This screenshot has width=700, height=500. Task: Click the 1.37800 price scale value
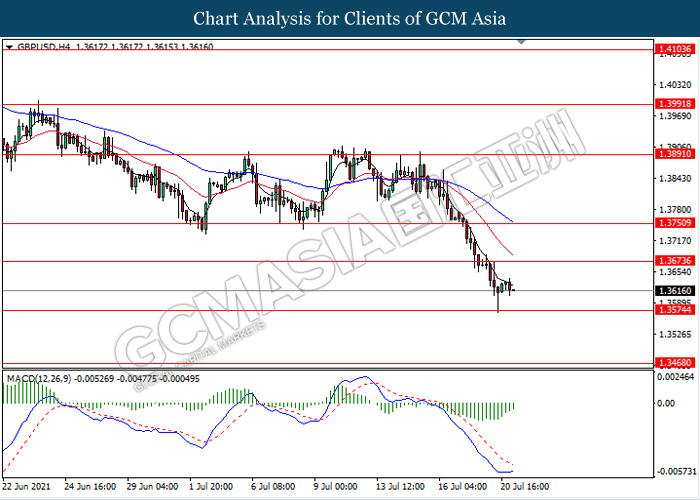[675, 209]
